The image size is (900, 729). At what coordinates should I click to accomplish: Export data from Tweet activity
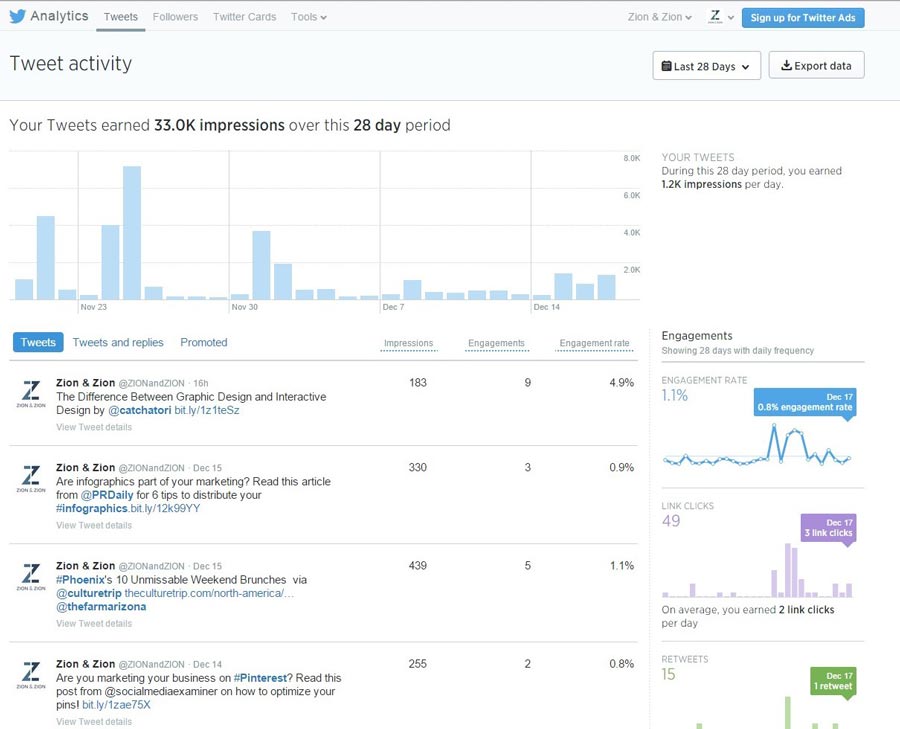pyautogui.click(x=816, y=65)
